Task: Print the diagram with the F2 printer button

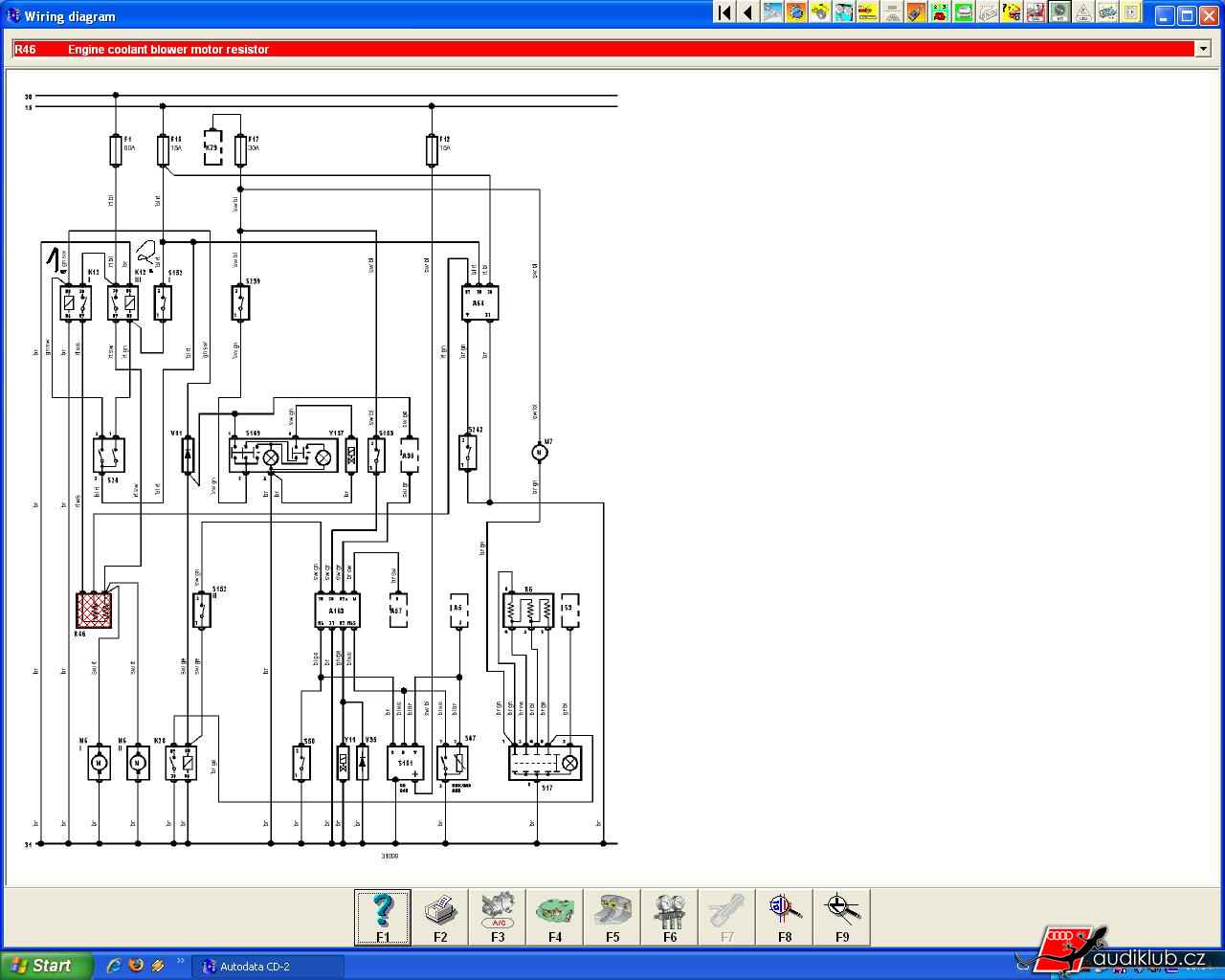Action: point(440,917)
